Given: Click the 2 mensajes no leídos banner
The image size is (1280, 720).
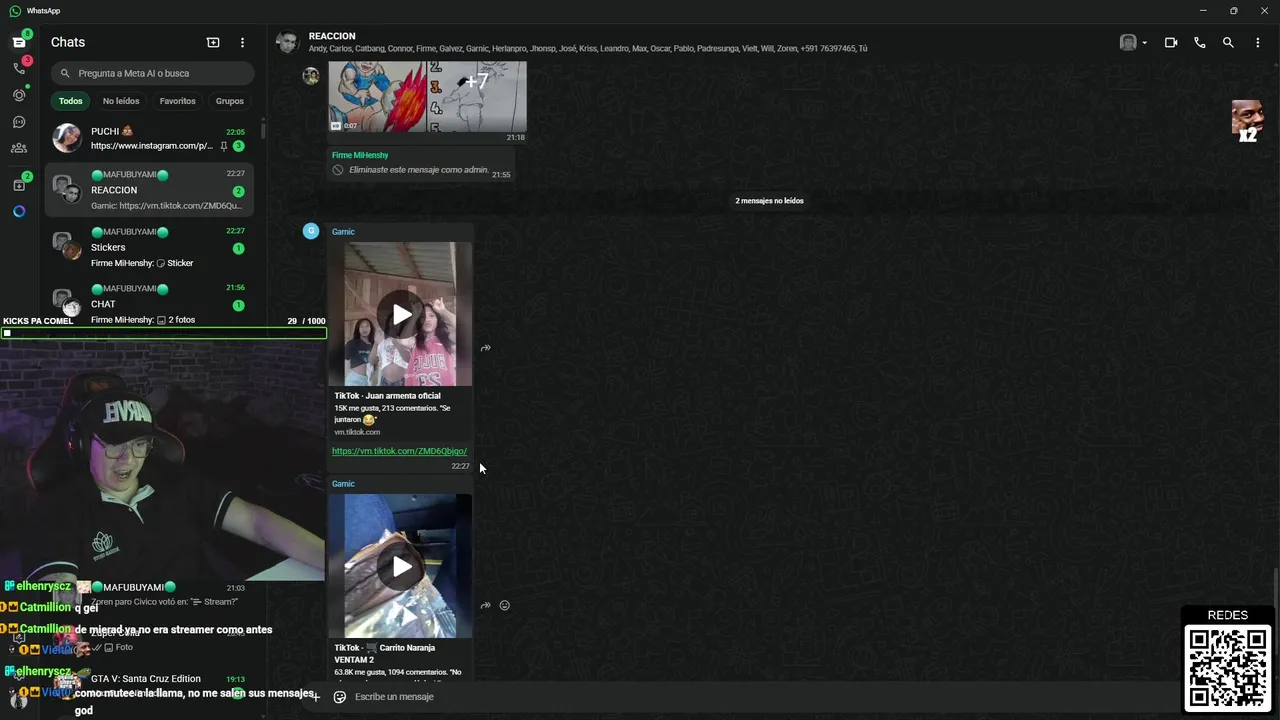Looking at the screenshot, I should 769,201.
